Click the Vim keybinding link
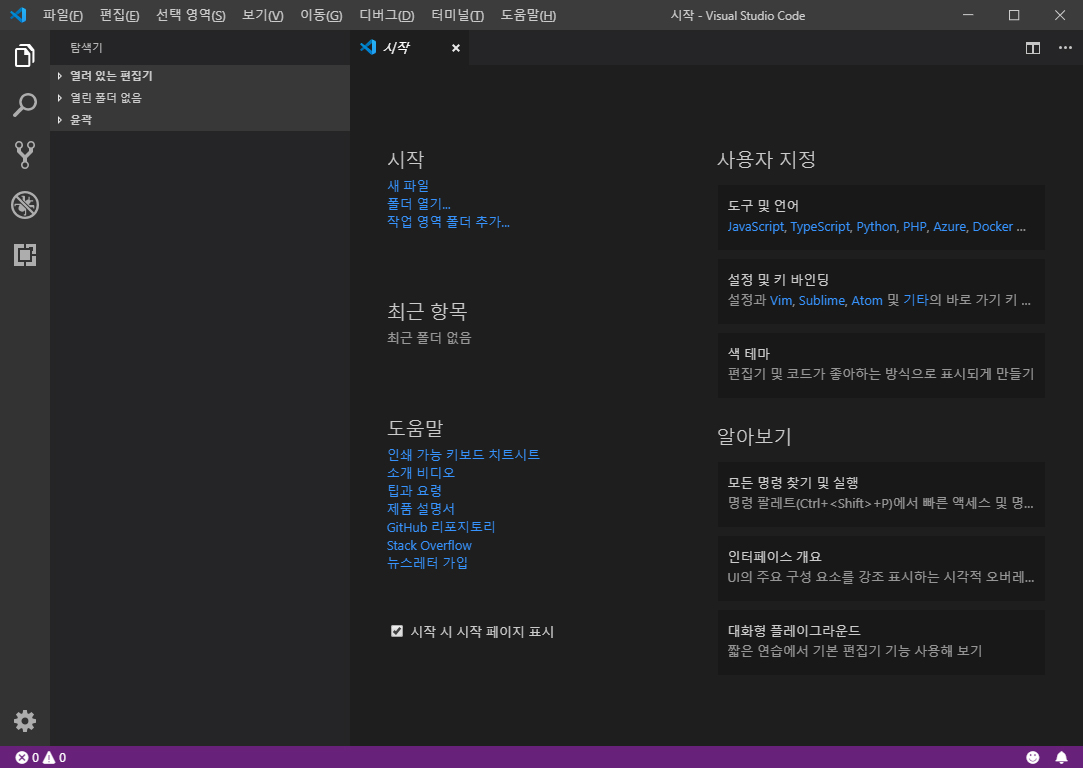 point(781,300)
